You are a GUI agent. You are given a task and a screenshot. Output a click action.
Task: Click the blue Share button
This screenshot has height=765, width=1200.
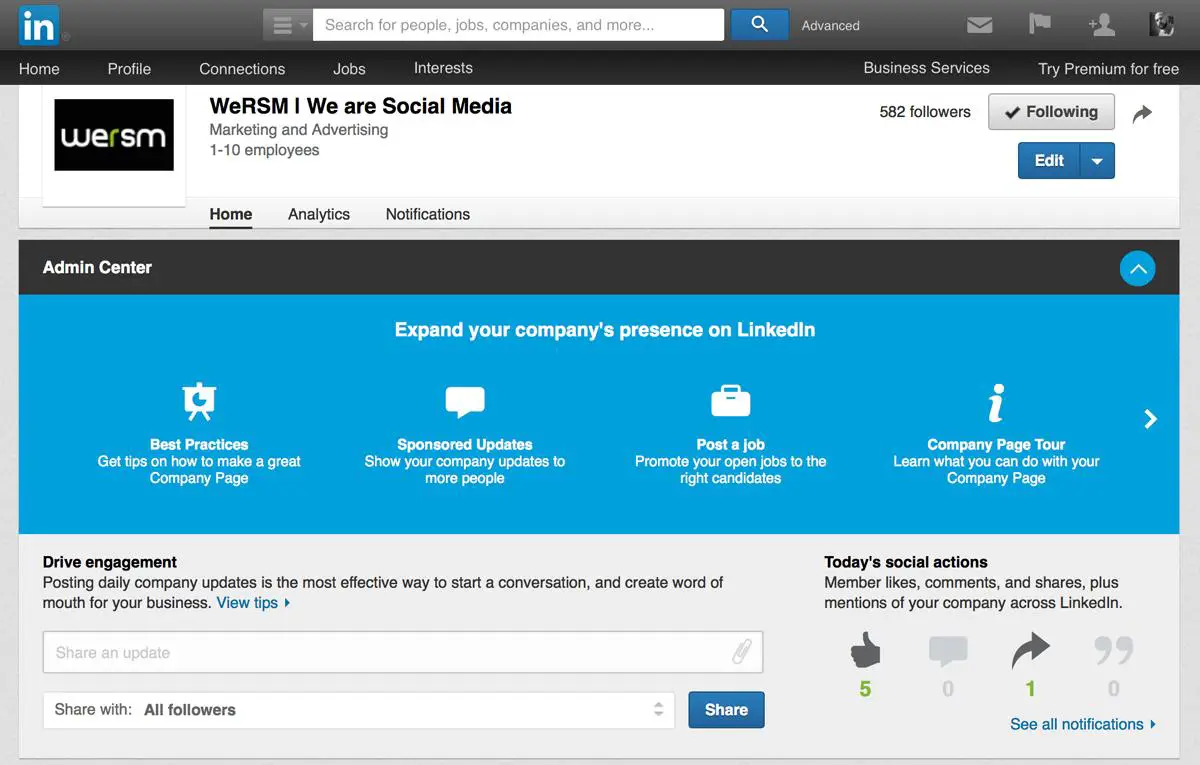[x=726, y=710]
